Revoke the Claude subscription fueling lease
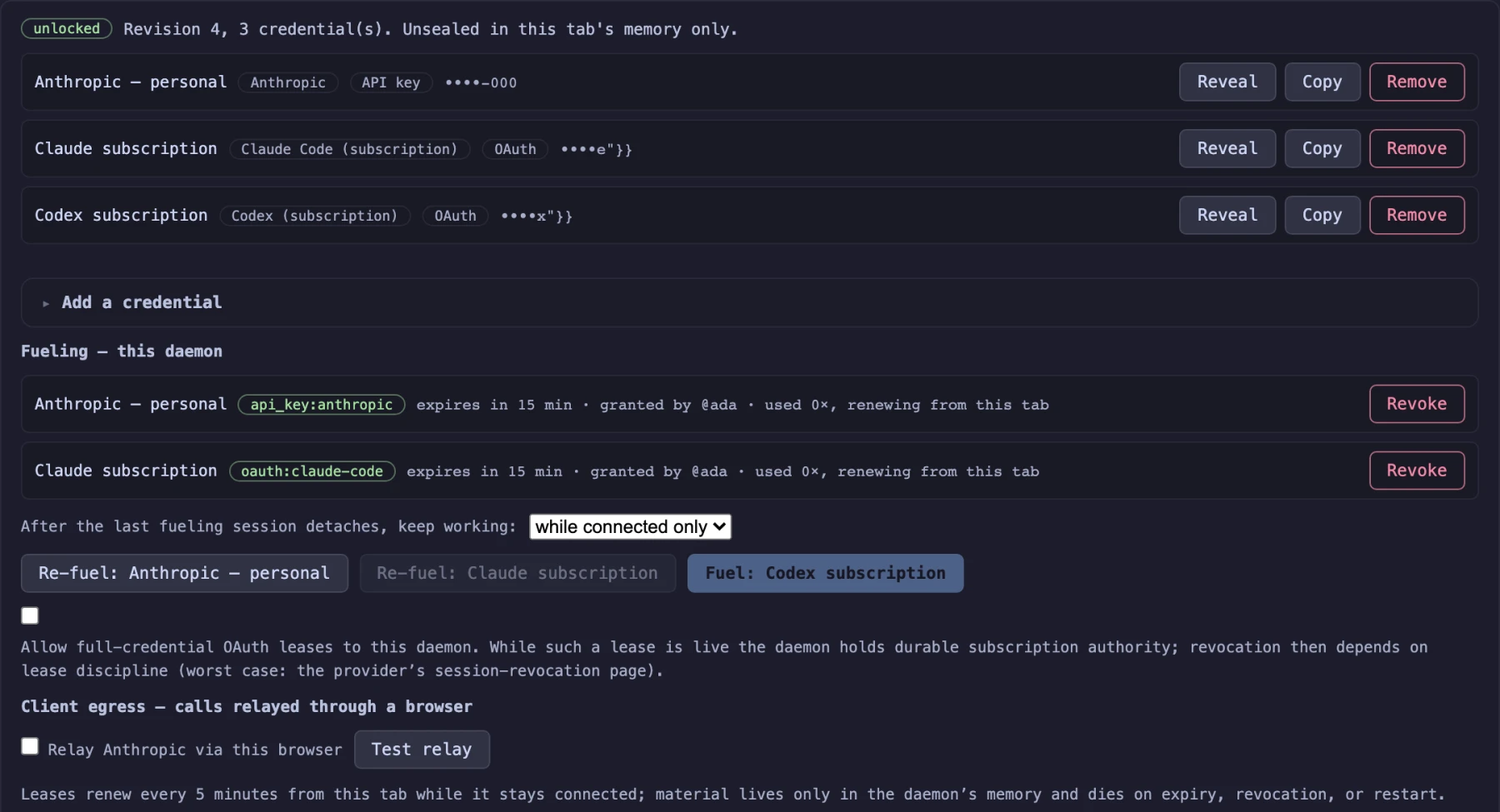Viewport: 1500px width, 812px height. point(1417,471)
